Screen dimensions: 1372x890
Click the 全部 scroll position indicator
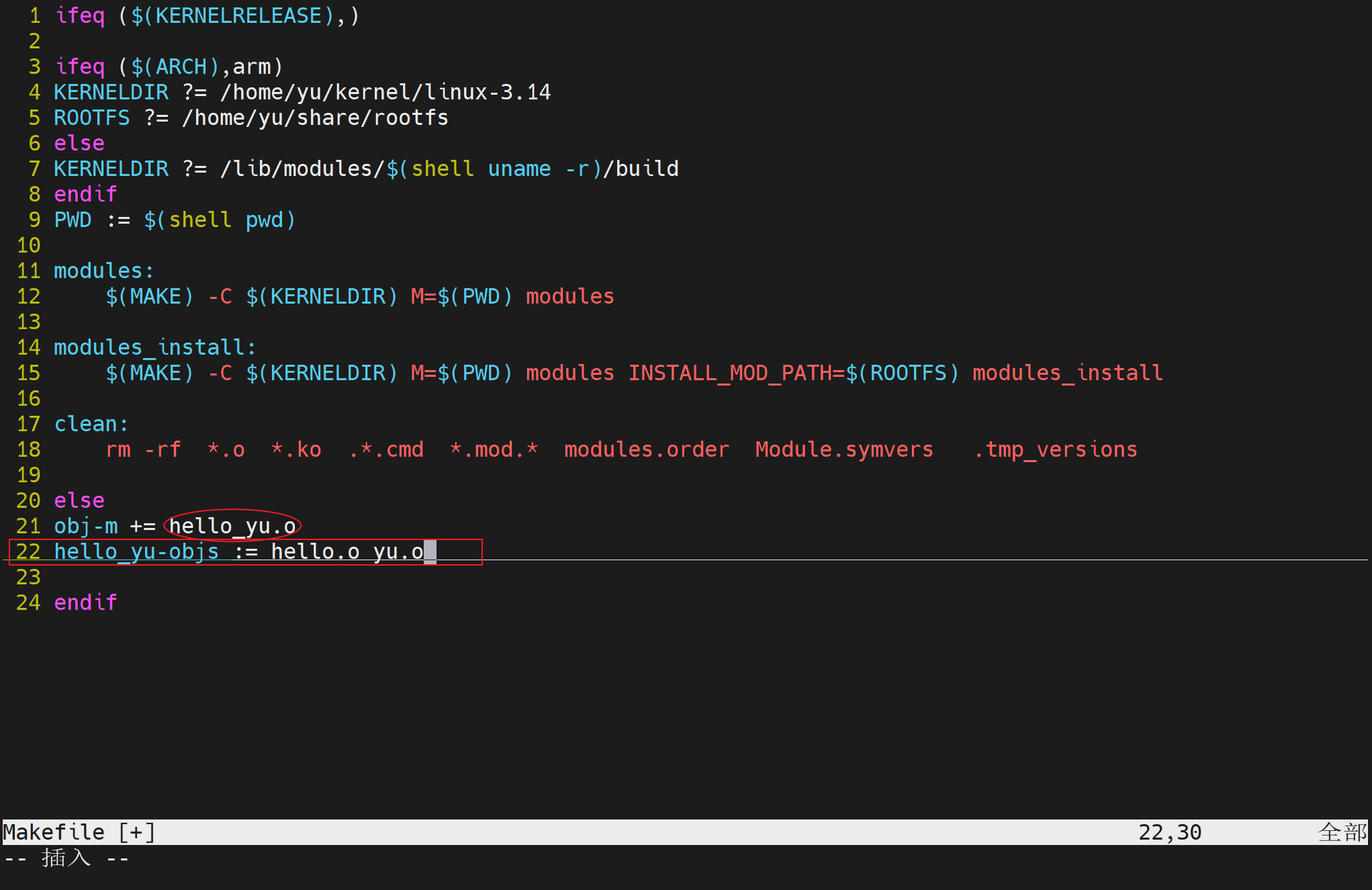point(1342,832)
